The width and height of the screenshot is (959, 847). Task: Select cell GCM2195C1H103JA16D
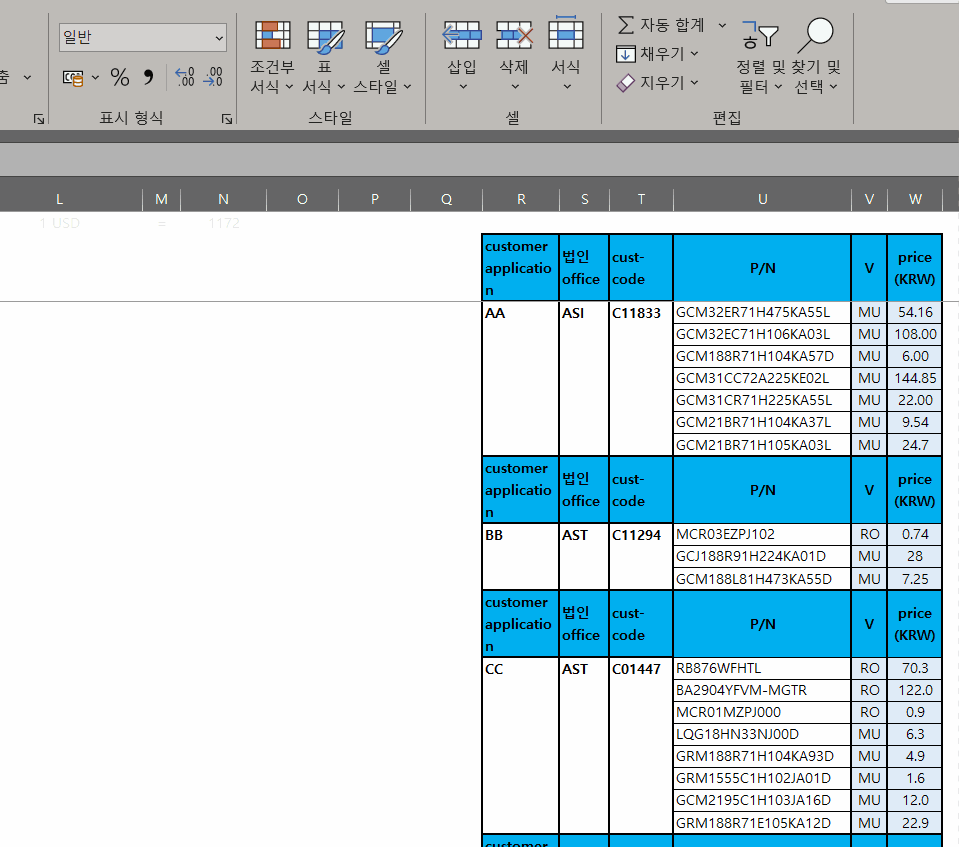762,801
